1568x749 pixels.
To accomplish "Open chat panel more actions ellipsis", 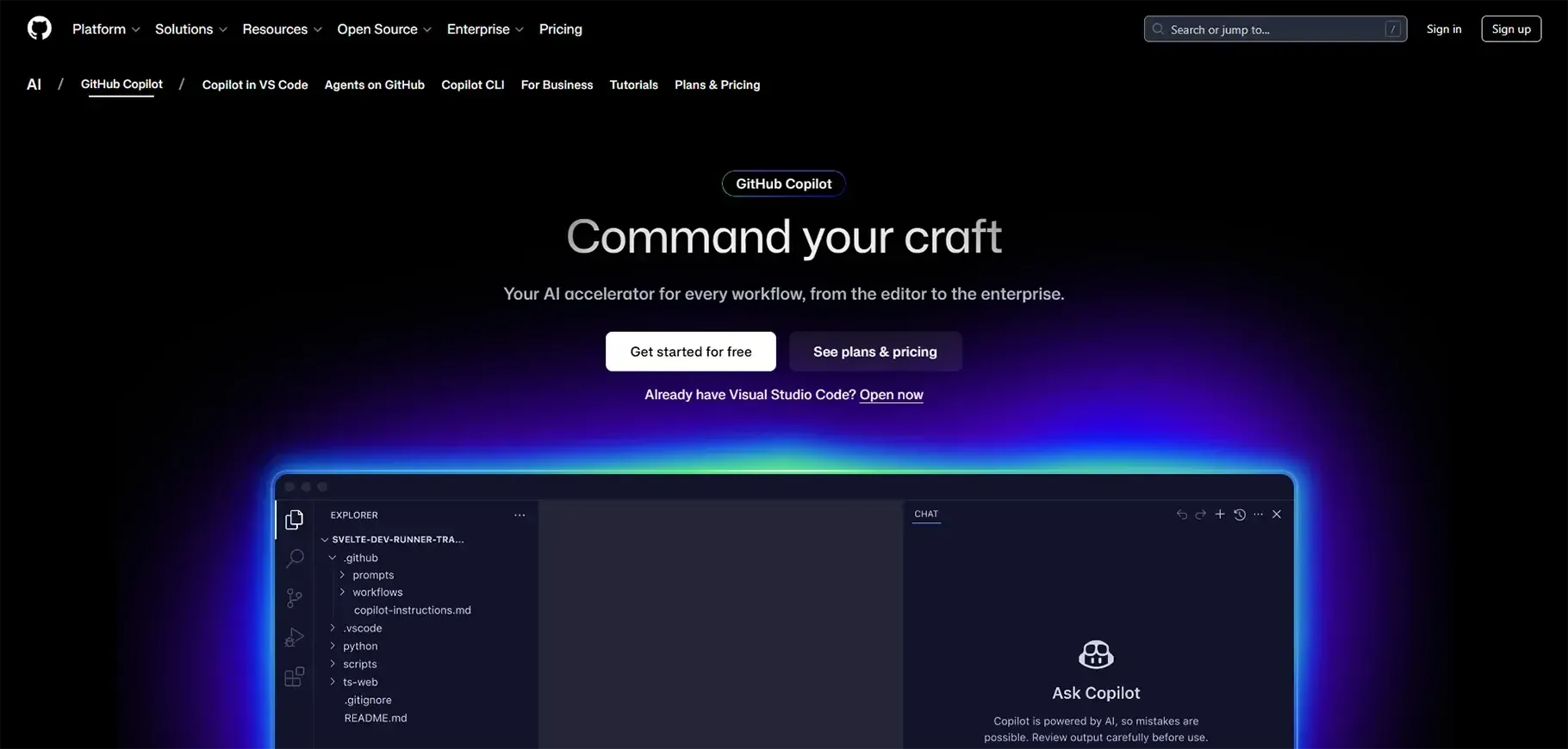I will [x=1259, y=515].
